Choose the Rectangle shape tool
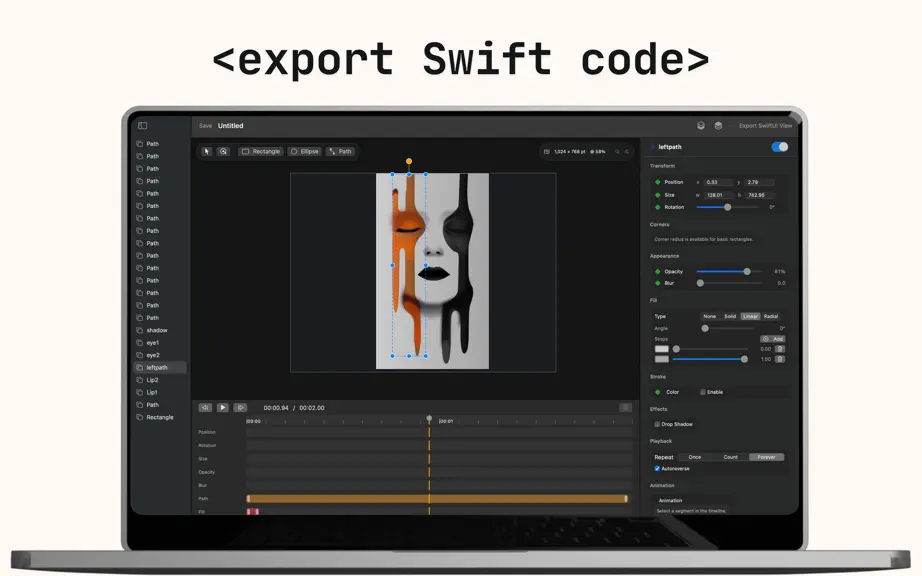922x576 pixels. pos(260,151)
